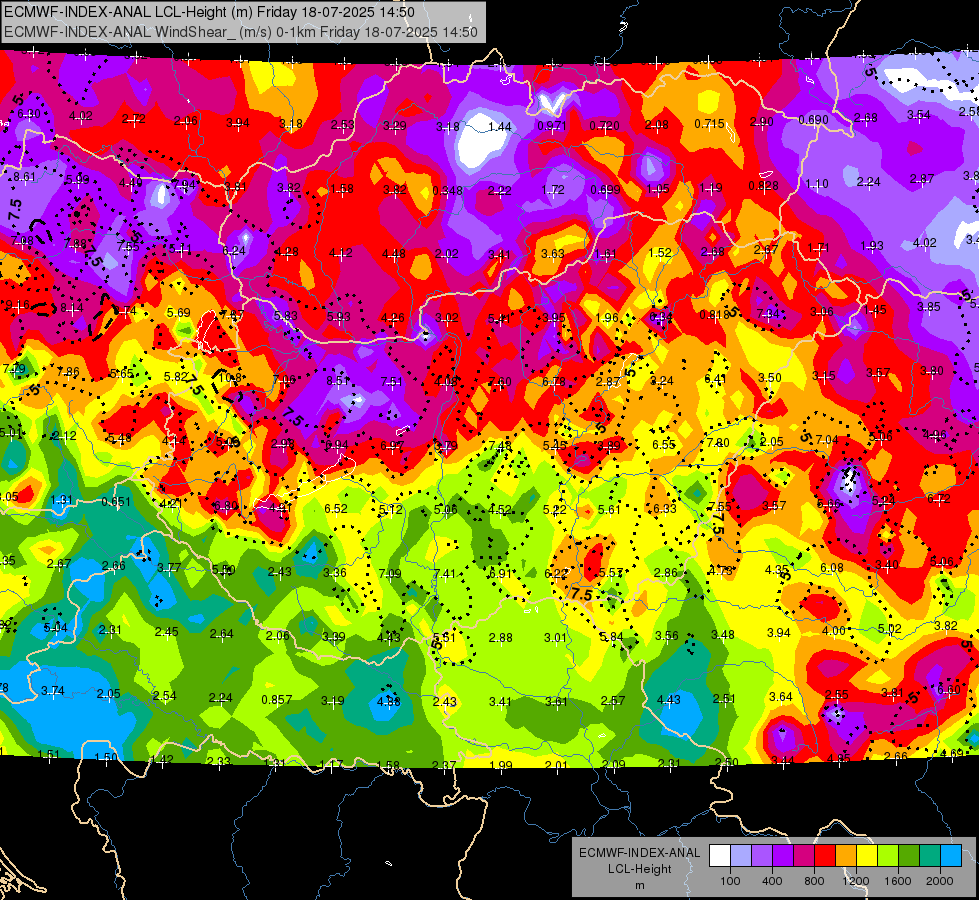Select the lime green legend swatch

point(888,855)
